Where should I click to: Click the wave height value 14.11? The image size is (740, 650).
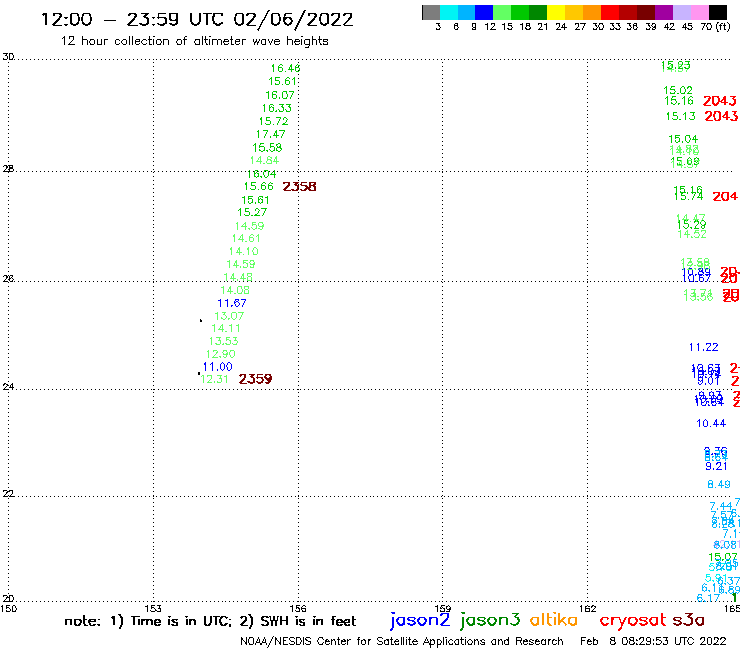[226, 328]
